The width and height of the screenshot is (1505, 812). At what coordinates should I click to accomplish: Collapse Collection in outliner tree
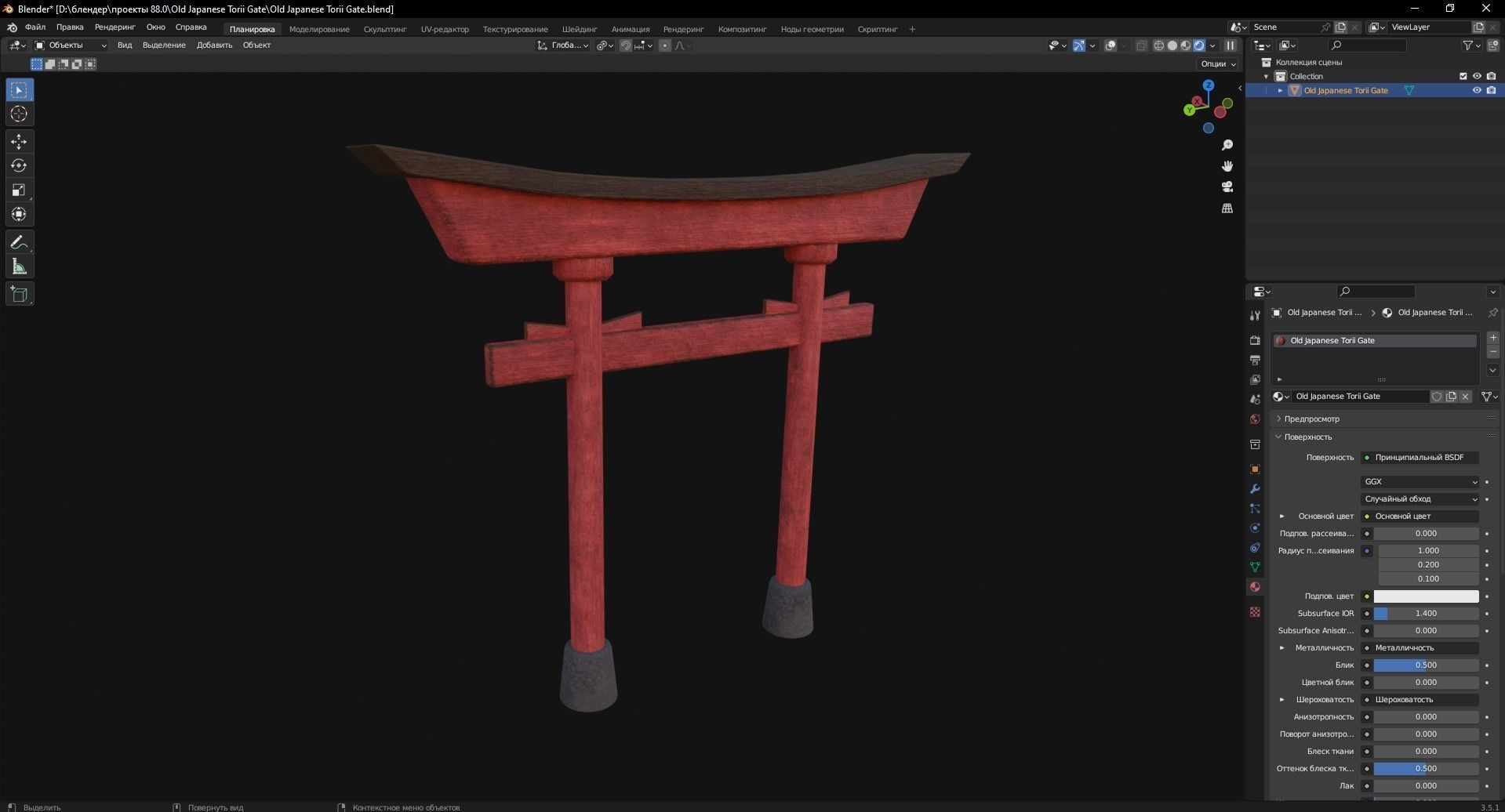(1266, 76)
